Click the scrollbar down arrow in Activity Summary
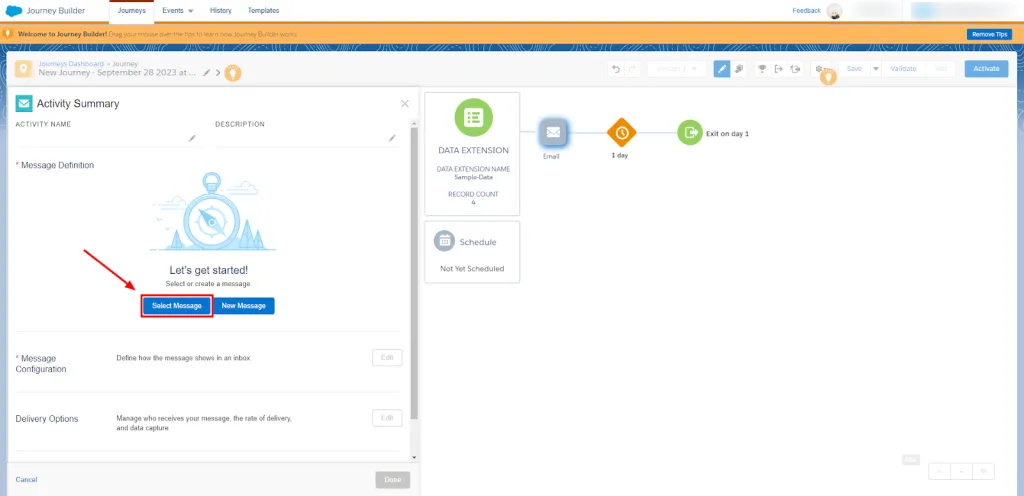1024x496 pixels. click(414, 457)
